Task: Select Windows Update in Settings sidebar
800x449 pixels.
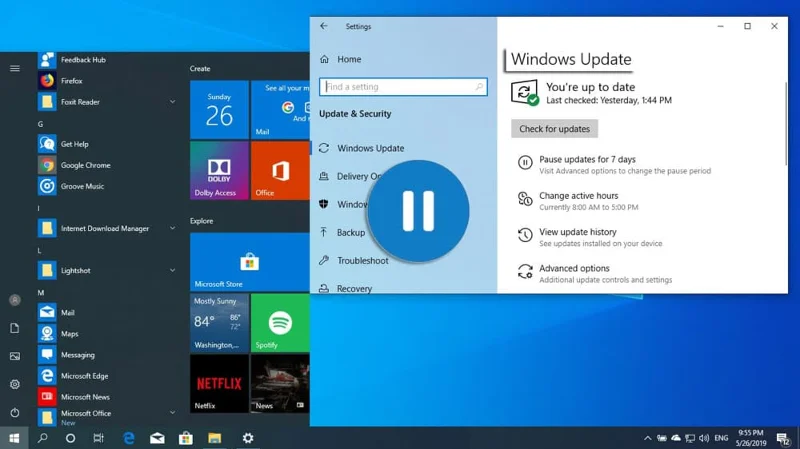Action: [x=362, y=148]
